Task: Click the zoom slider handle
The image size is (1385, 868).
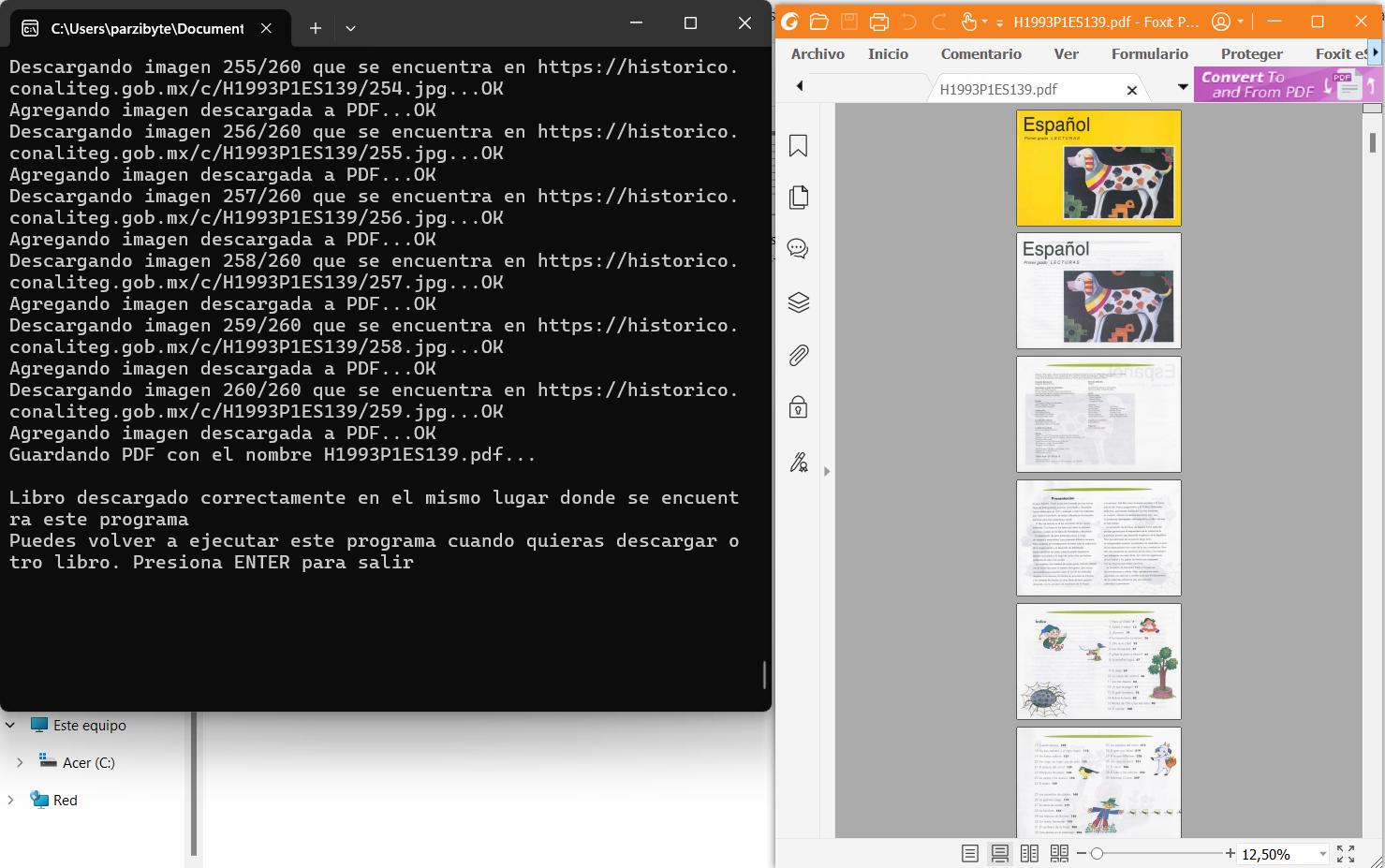Action: tap(1097, 853)
